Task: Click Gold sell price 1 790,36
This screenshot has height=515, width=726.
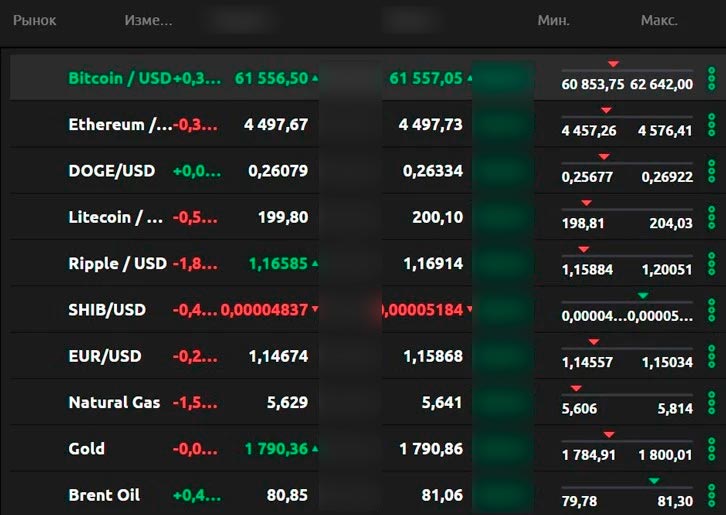Action: click(276, 449)
